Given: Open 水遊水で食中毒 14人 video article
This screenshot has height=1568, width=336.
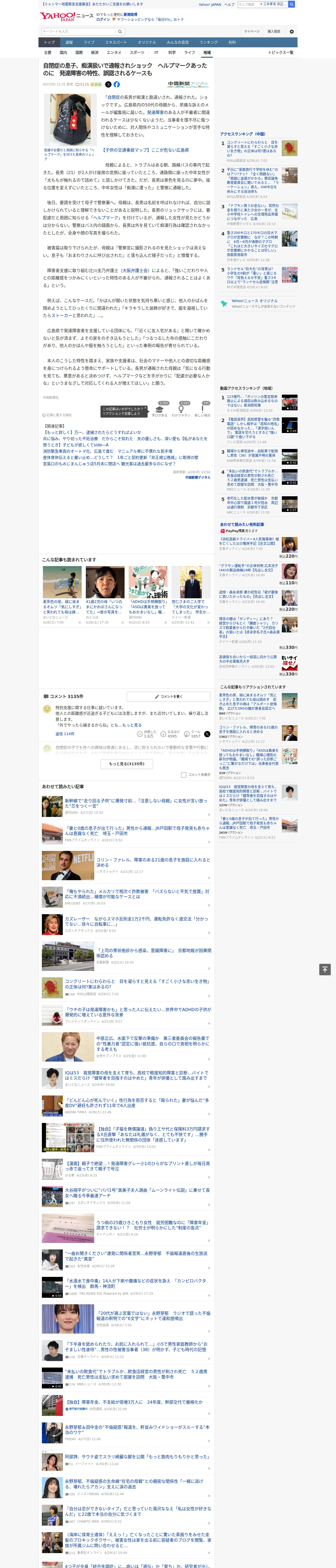Looking at the screenshot, I should click(137, 1283).
